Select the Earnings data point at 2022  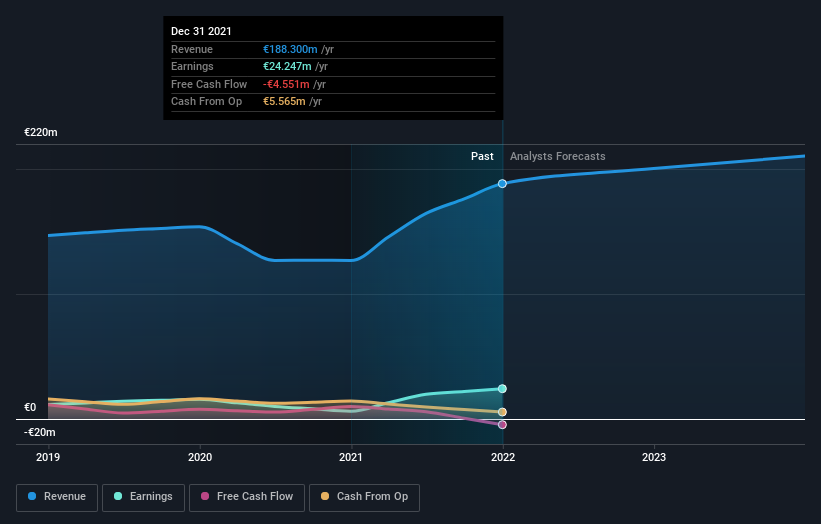502,388
